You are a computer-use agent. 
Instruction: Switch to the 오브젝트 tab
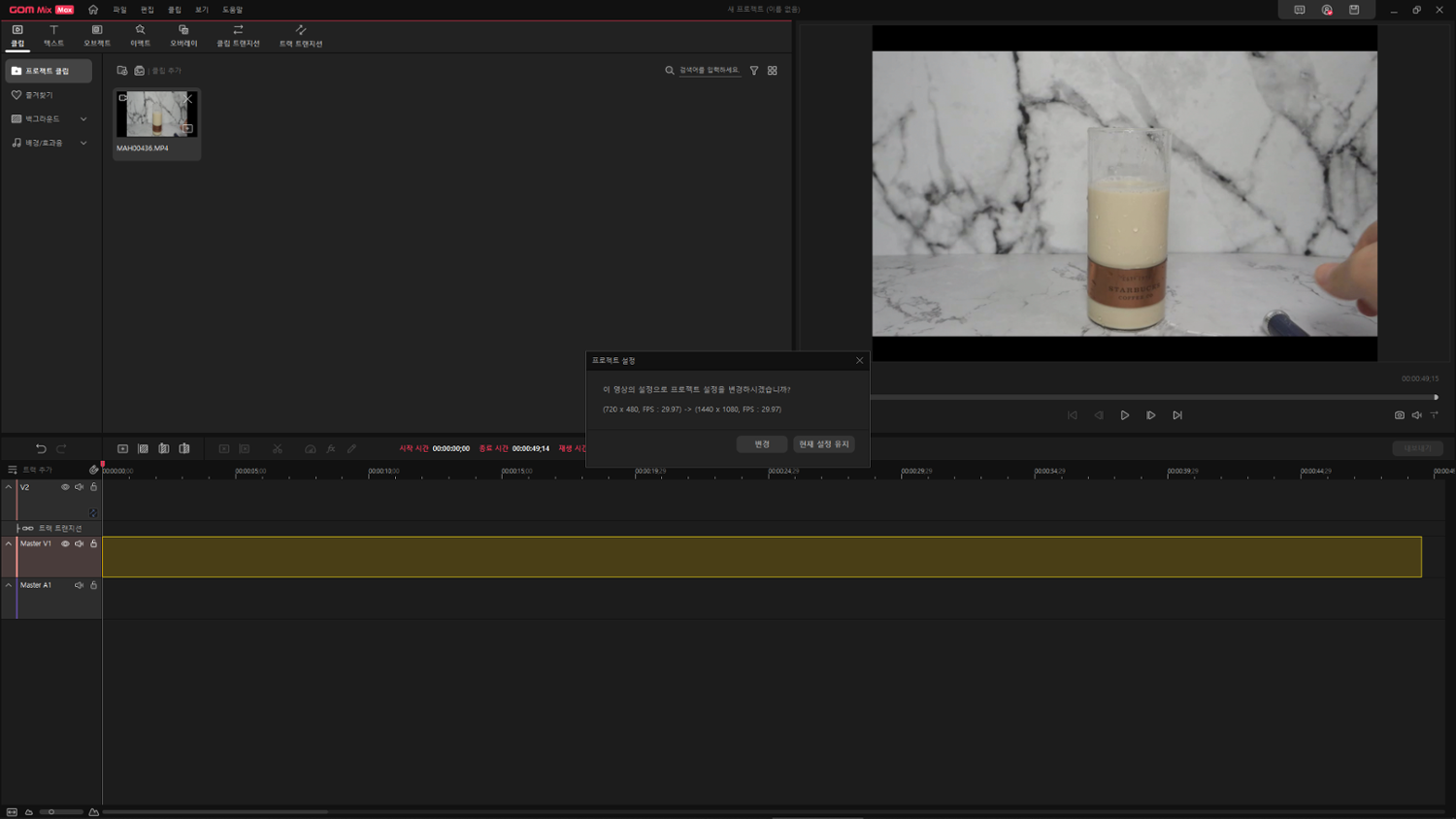(x=97, y=36)
